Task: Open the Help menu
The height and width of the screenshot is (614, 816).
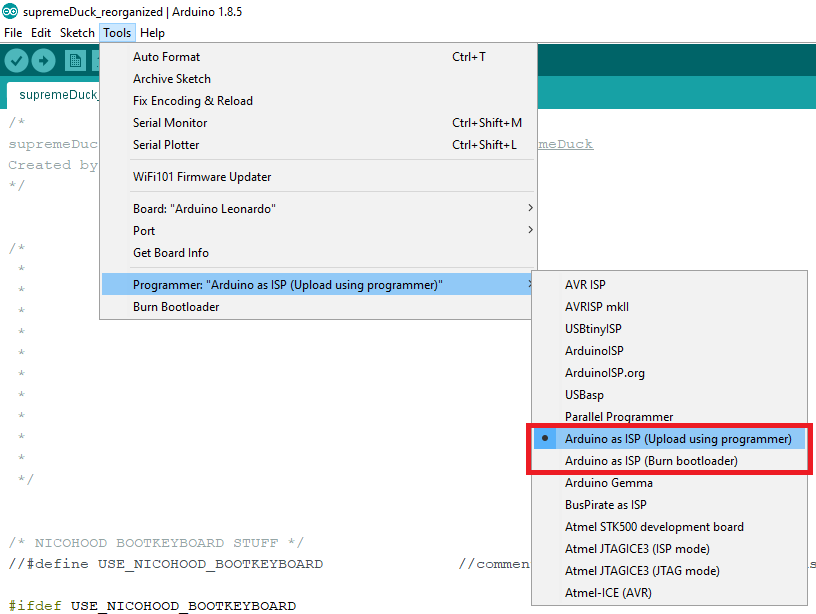Action: (x=152, y=33)
